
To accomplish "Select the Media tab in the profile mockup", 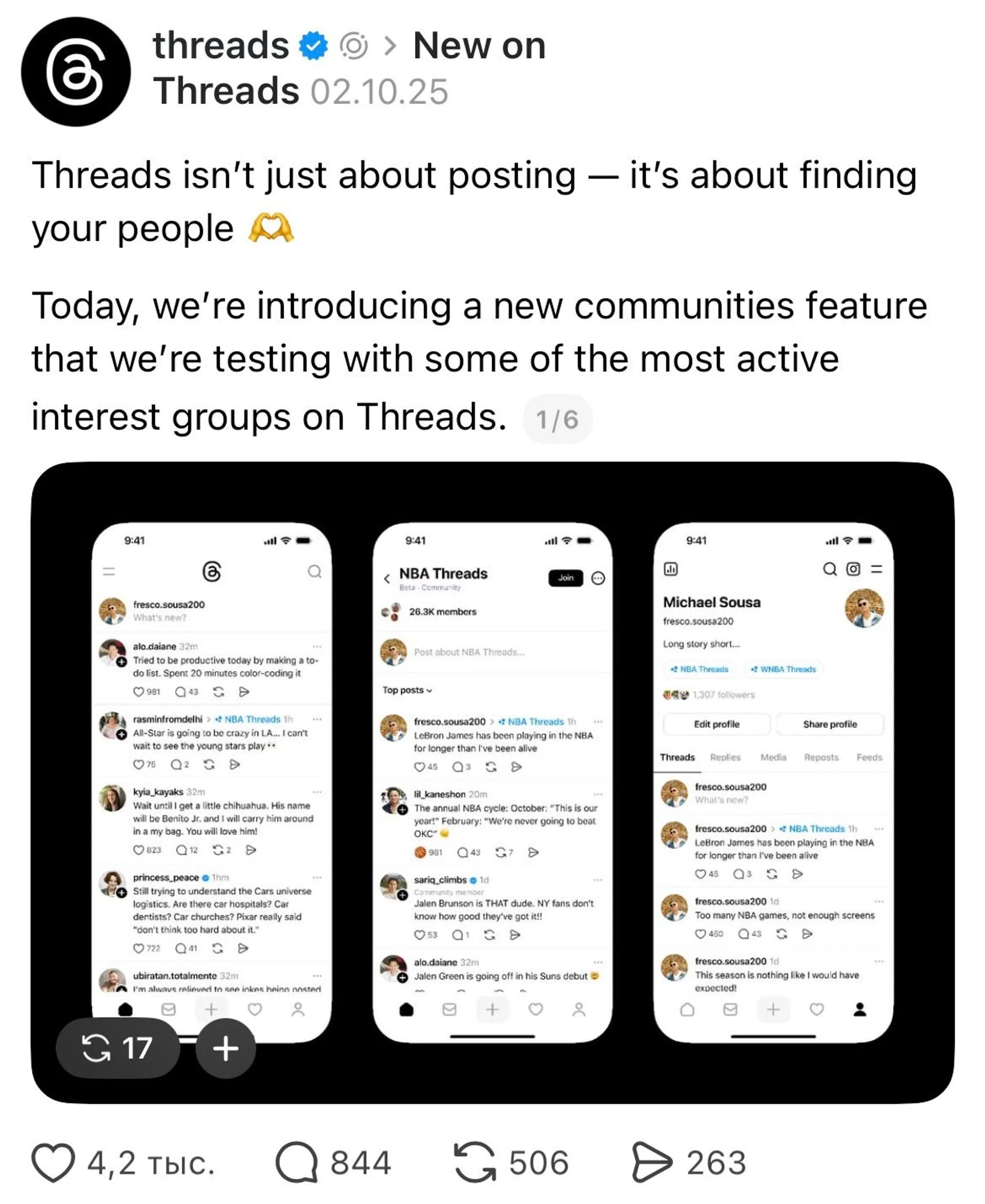I will (x=773, y=757).
